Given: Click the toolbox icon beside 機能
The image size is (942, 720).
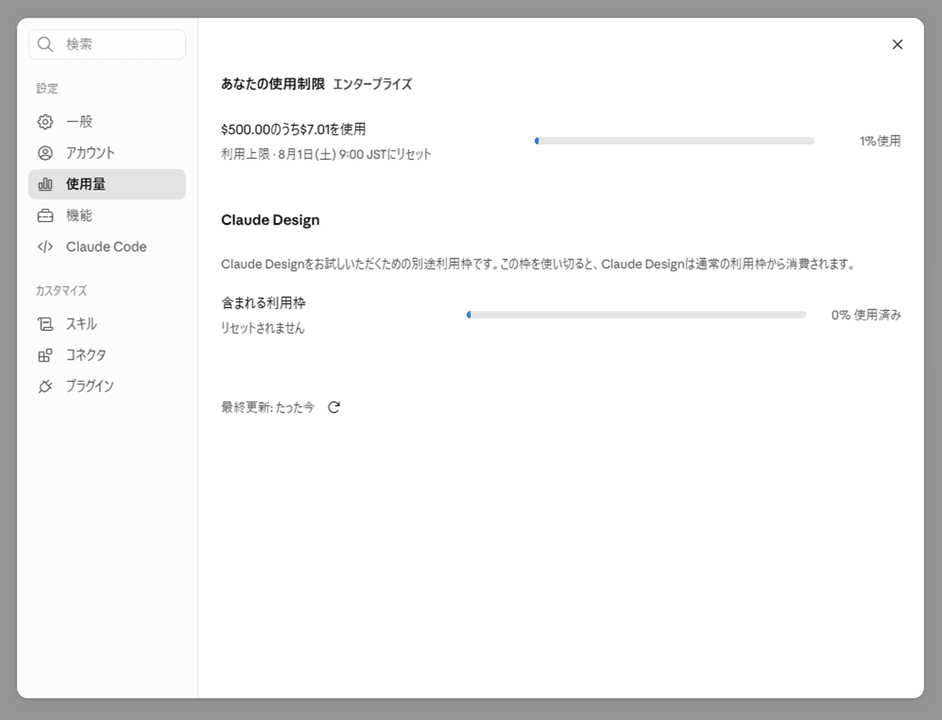Looking at the screenshot, I should [x=45, y=215].
